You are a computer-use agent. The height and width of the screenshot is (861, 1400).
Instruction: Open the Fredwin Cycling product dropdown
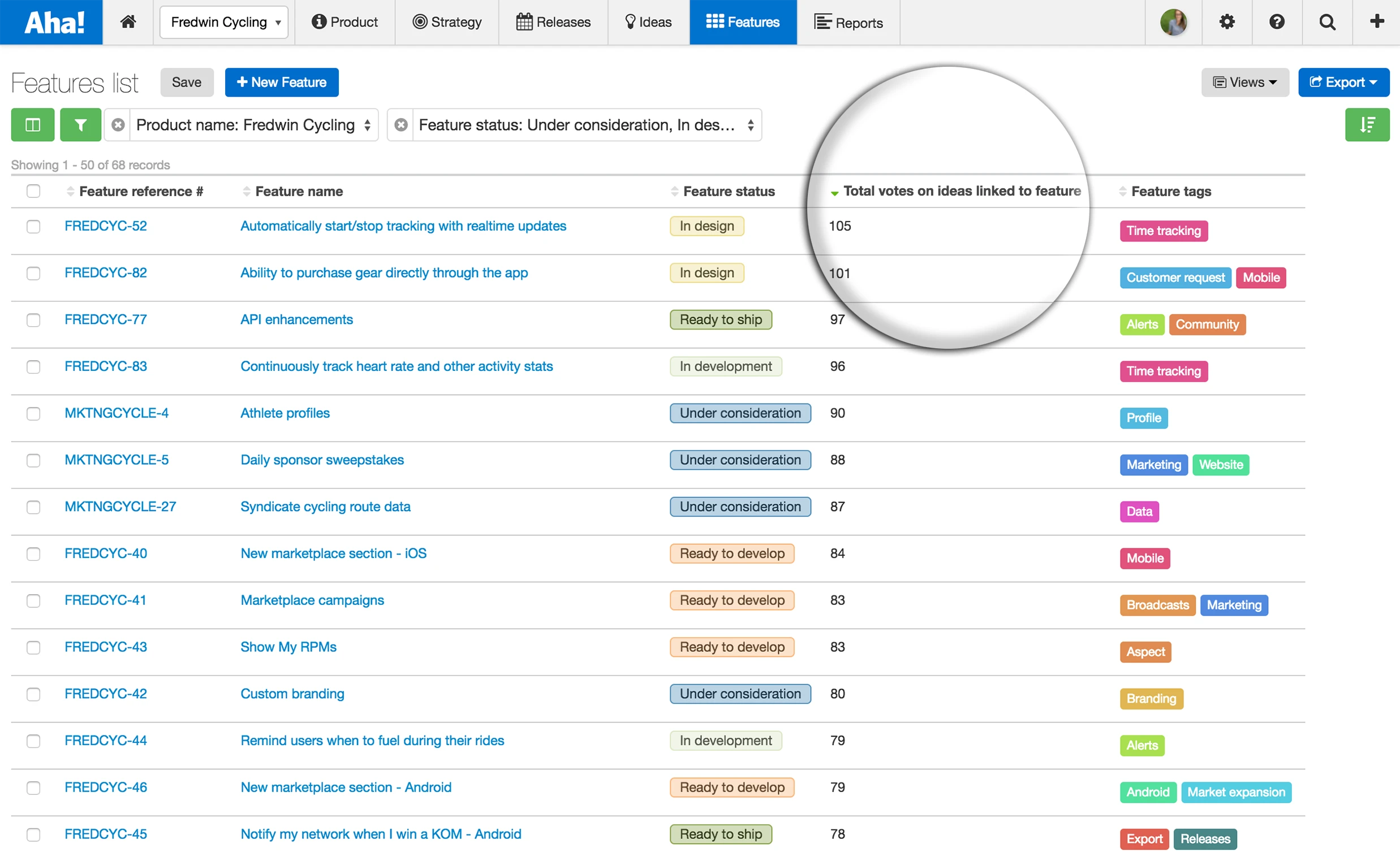[x=224, y=22]
